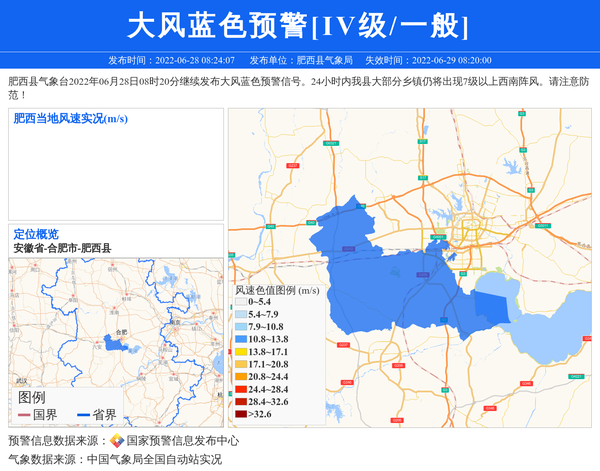Click the 图例 label in overview map
Viewport: 600px width, 471px height.
click(x=32, y=398)
